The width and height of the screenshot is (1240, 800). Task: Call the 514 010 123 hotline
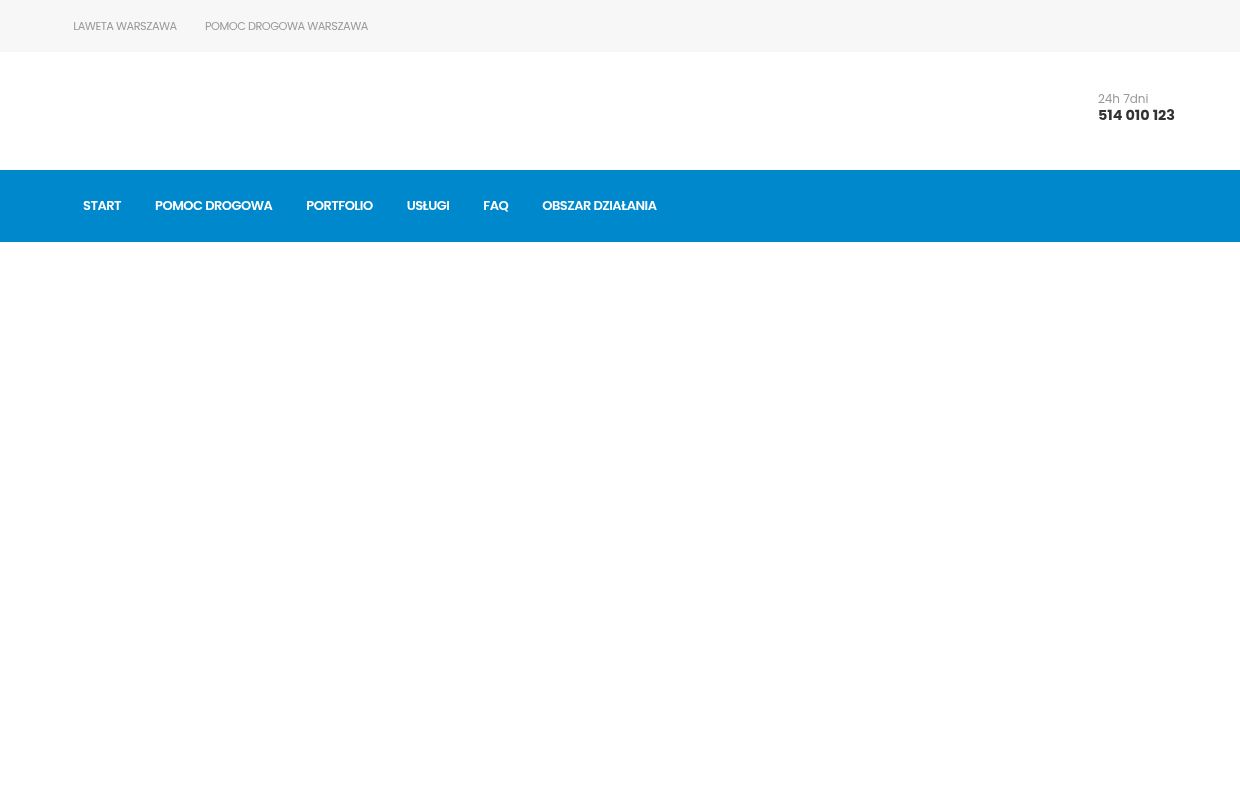coord(1136,116)
